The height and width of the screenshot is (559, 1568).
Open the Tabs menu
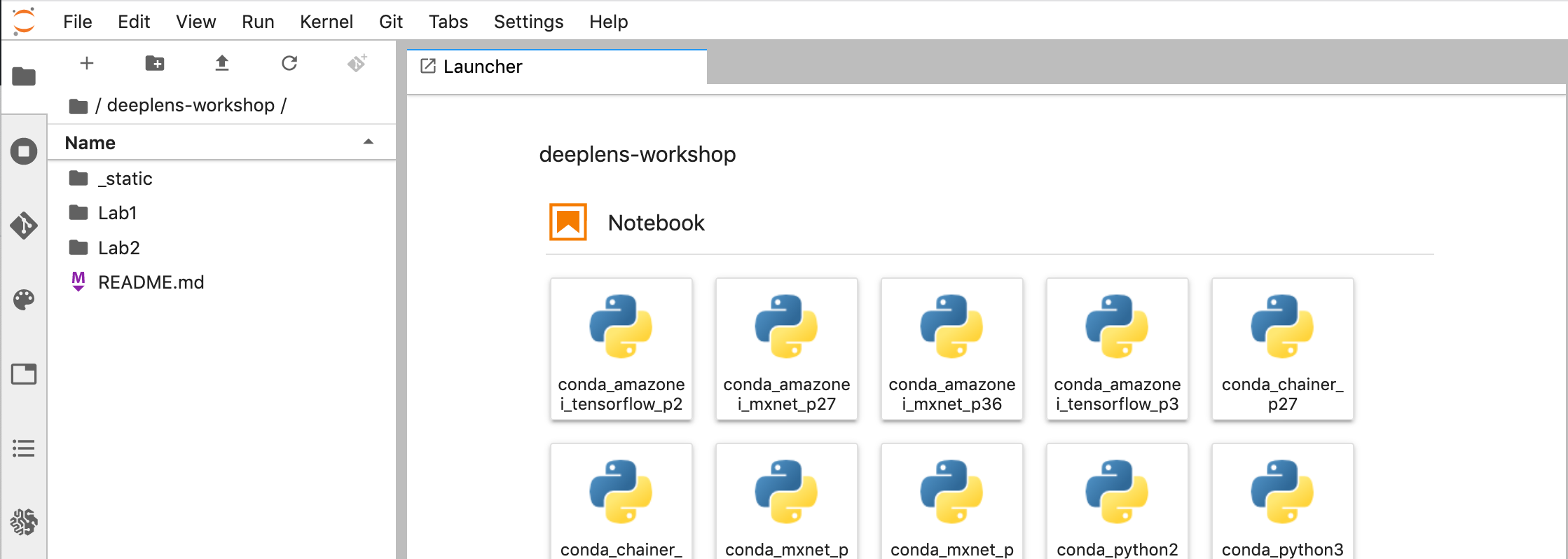point(448,22)
